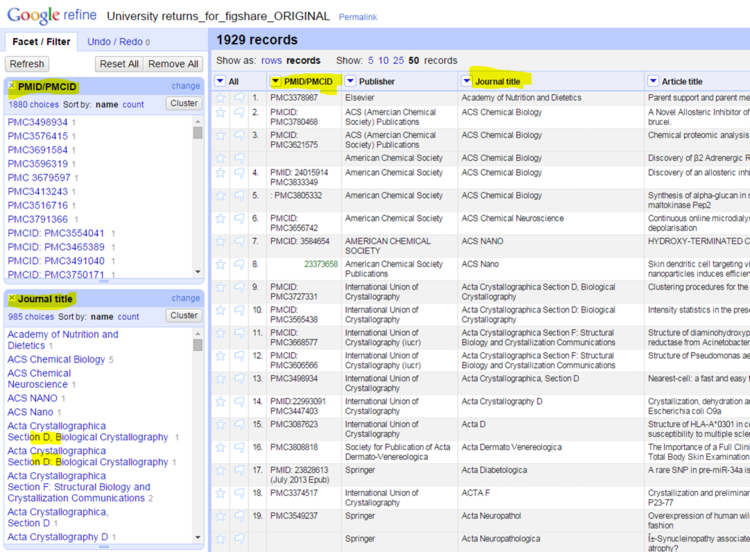Viewport: 750px width, 552px height.
Task: Click the Refresh facets button
Action: pyautogui.click(x=27, y=64)
